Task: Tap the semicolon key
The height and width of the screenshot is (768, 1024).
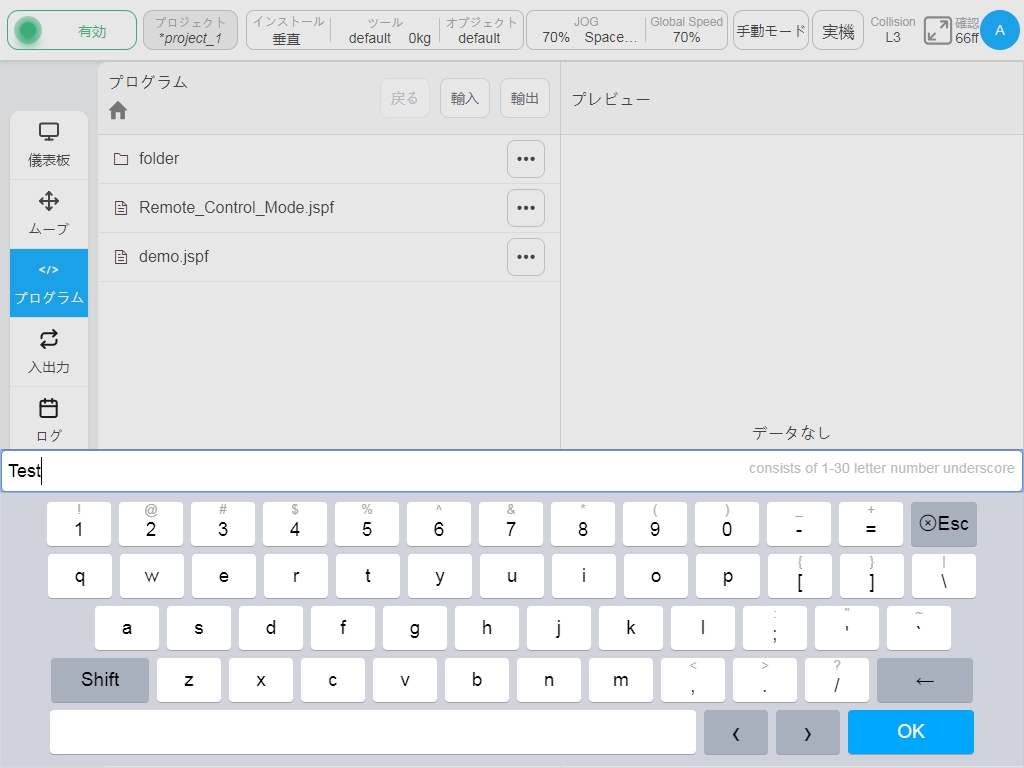Action: (x=775, y=628)
